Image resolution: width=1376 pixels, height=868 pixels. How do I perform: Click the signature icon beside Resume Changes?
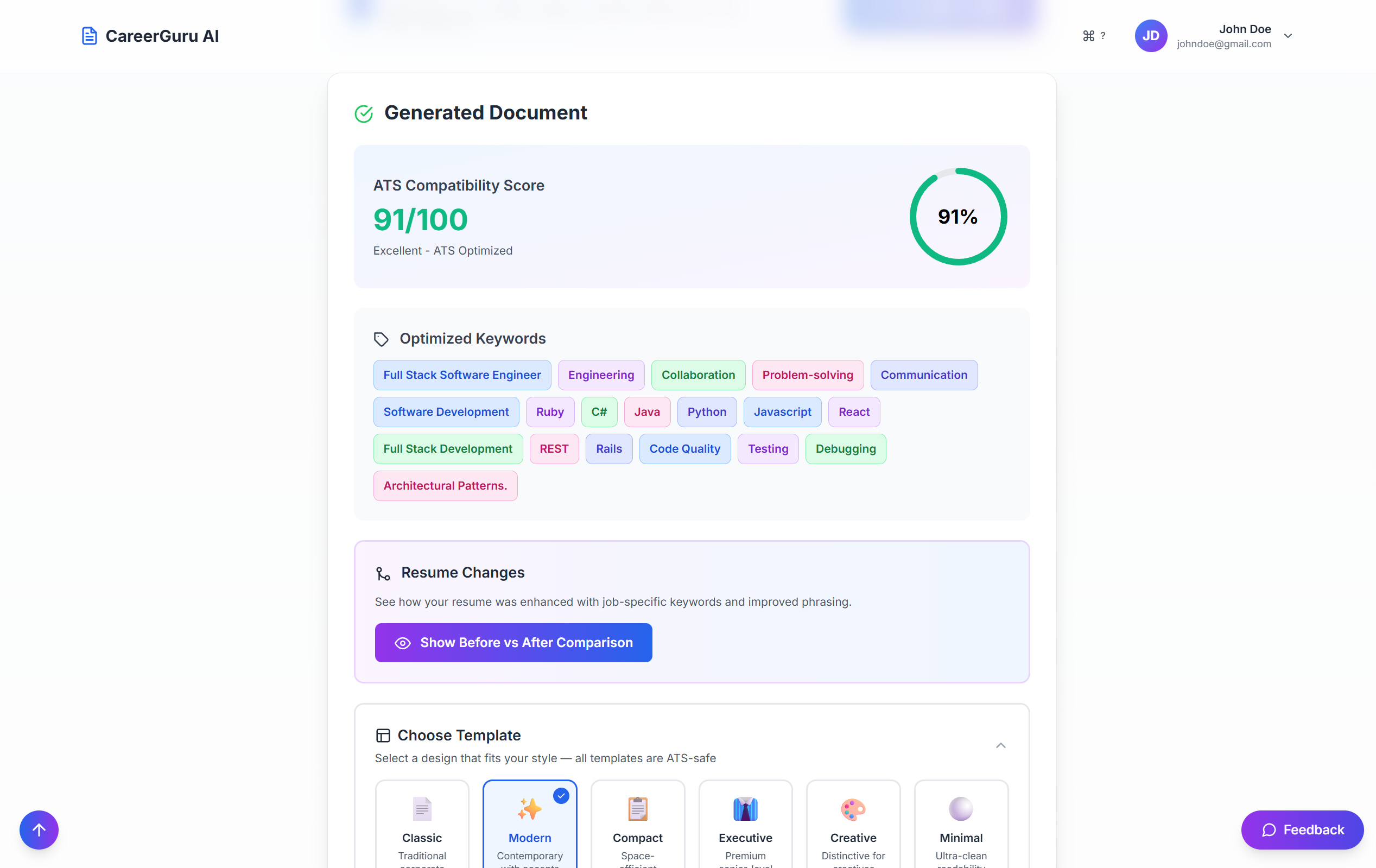(383, 573)
